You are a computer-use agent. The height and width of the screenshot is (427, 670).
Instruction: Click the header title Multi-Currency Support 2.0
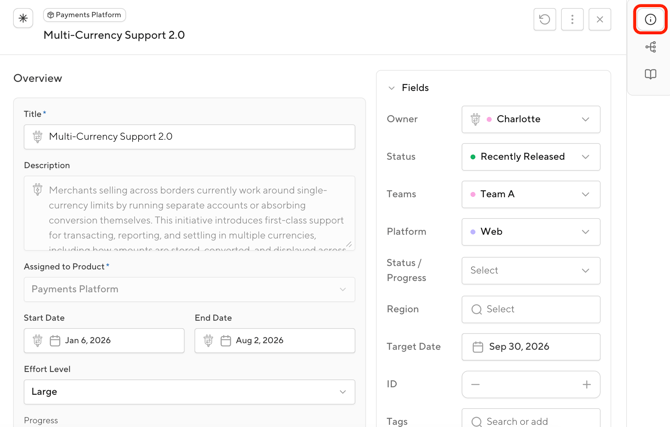114,35
